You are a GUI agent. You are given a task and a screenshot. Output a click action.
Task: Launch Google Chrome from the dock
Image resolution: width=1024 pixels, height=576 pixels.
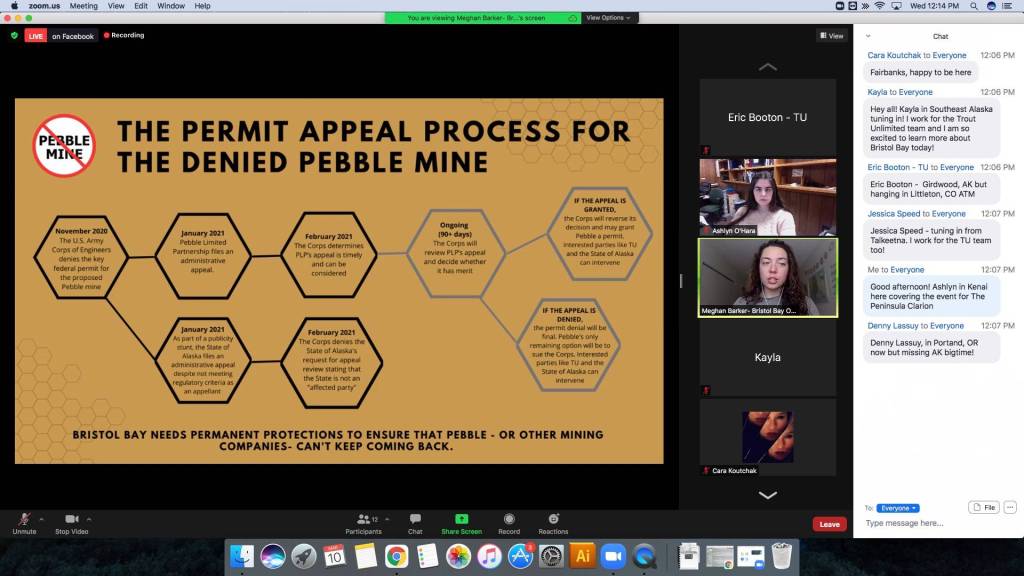[x=396, y=556]
